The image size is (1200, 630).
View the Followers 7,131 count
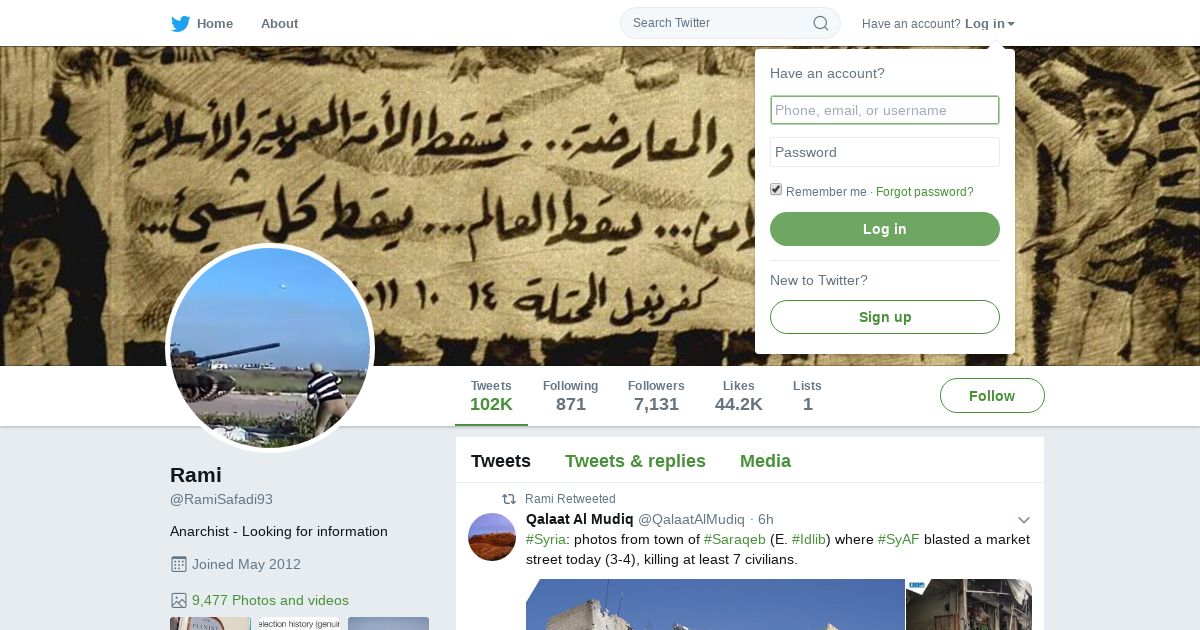656,396
